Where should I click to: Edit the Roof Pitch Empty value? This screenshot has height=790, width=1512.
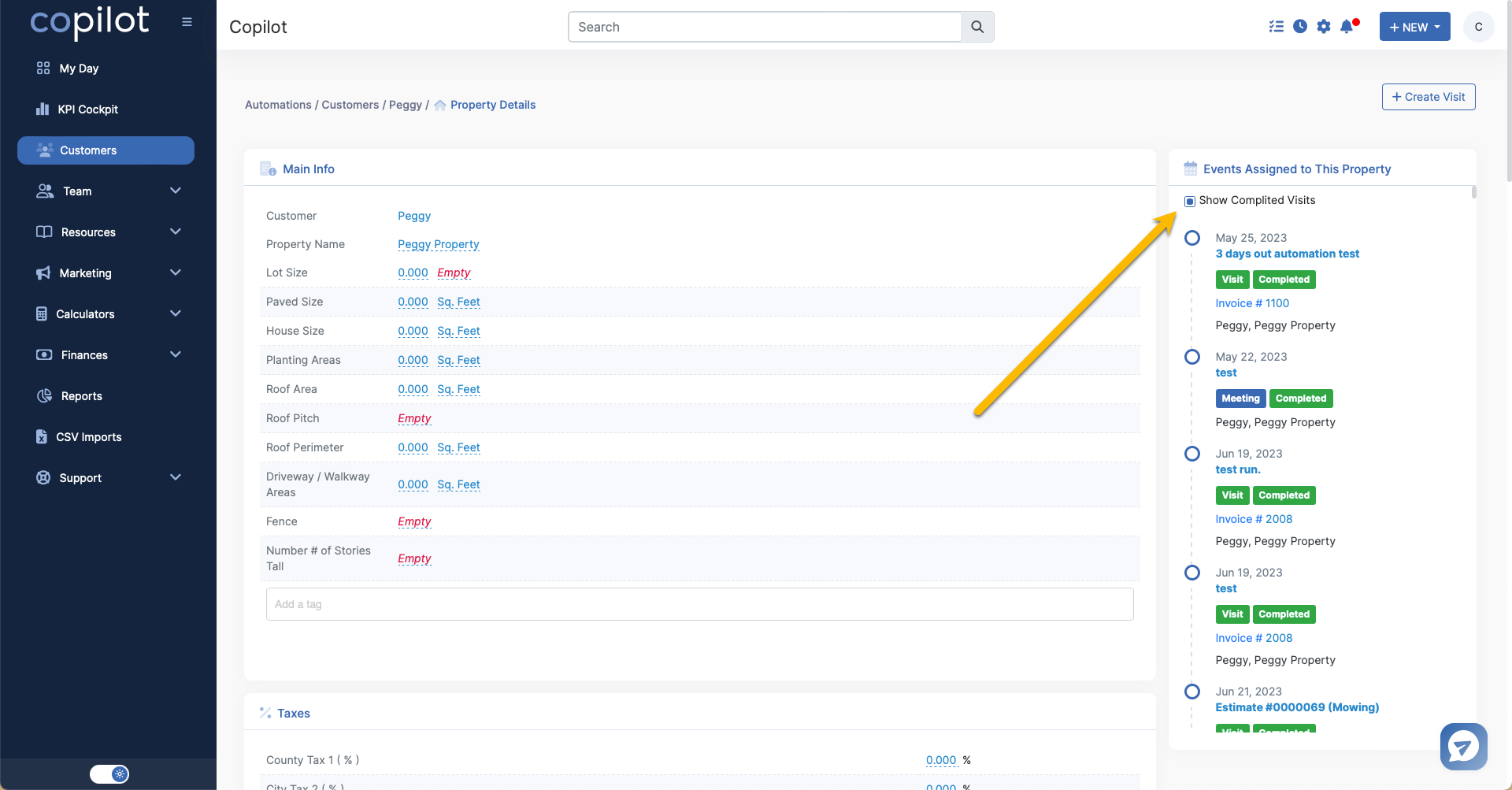coord(414,418)
